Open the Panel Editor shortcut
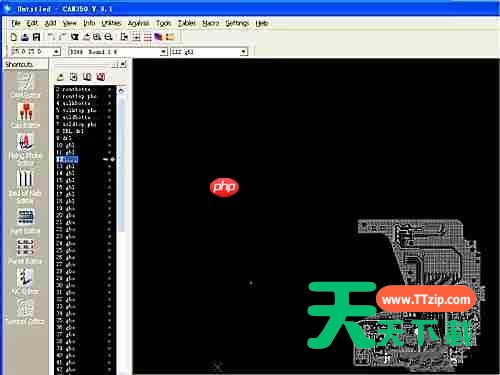Screen dimensions: 500x375 [x=25, y=251]
